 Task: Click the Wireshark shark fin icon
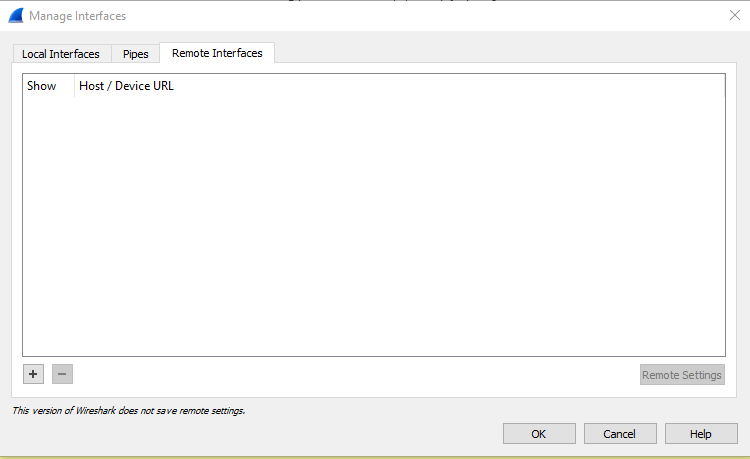coord(15,16)
